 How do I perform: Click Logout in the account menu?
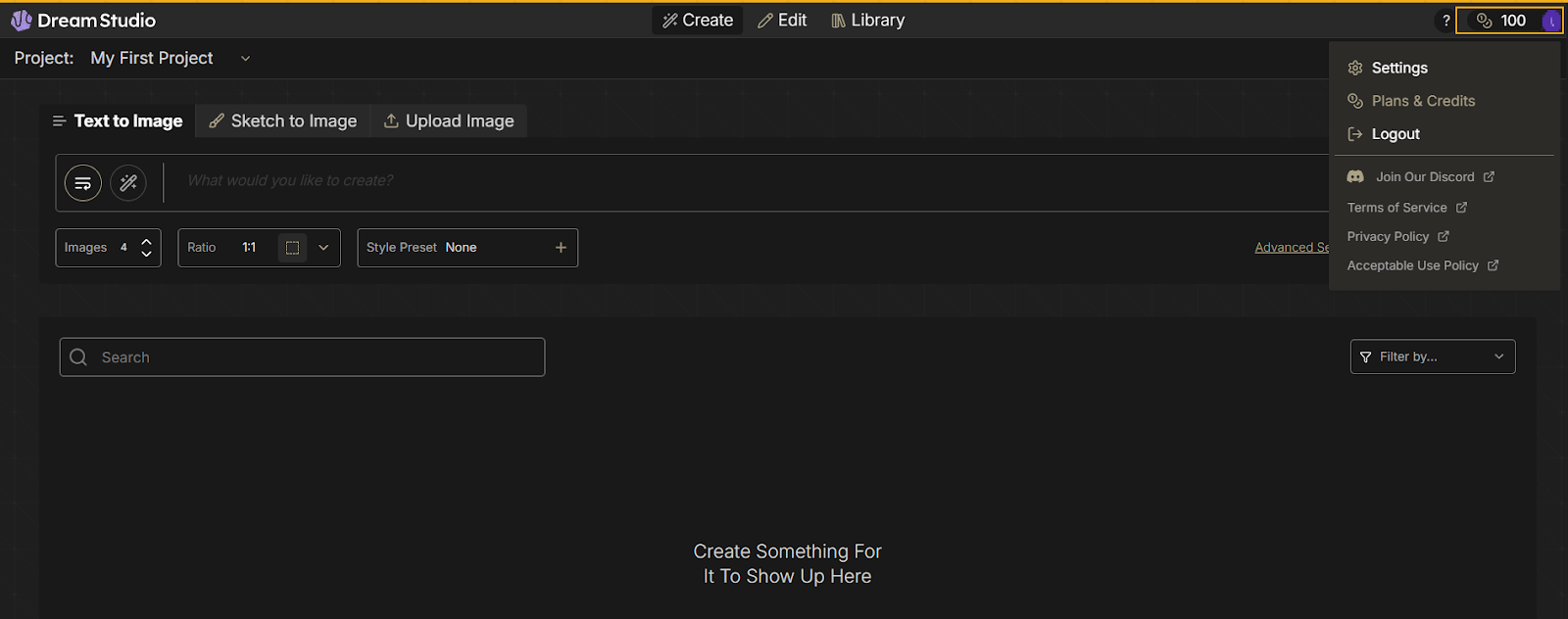click(x=1395, y=134)
